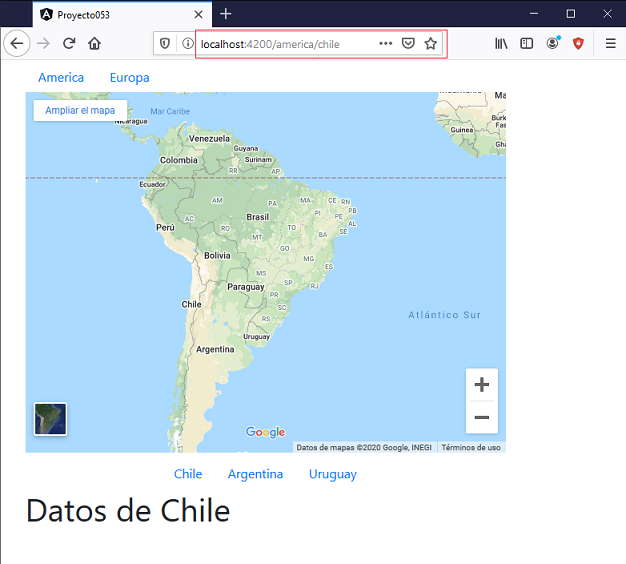Open the Library icon
Screen dimensions: 626x564
coord(501,43)
